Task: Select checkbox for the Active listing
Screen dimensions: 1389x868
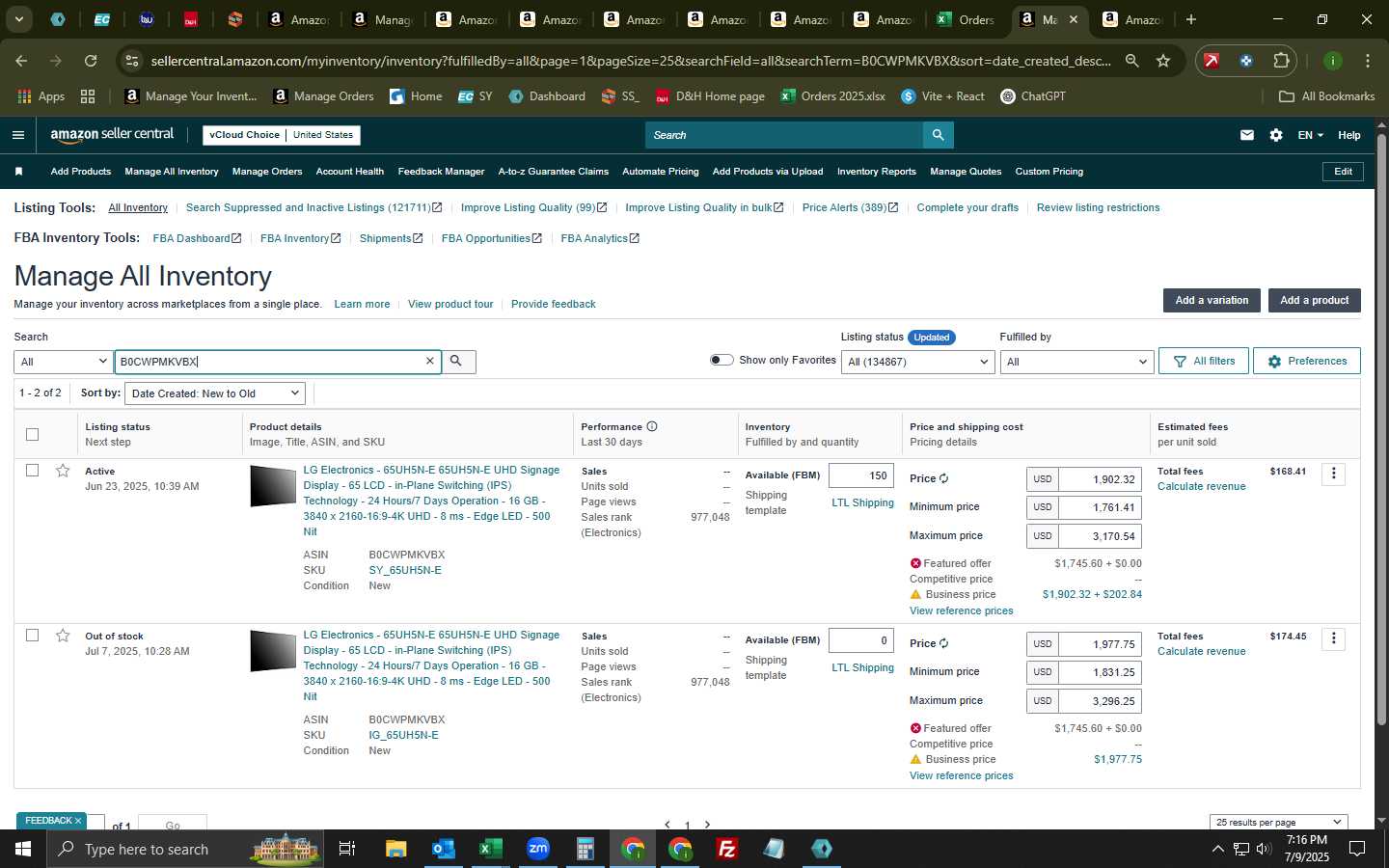Action: point(32,471)
